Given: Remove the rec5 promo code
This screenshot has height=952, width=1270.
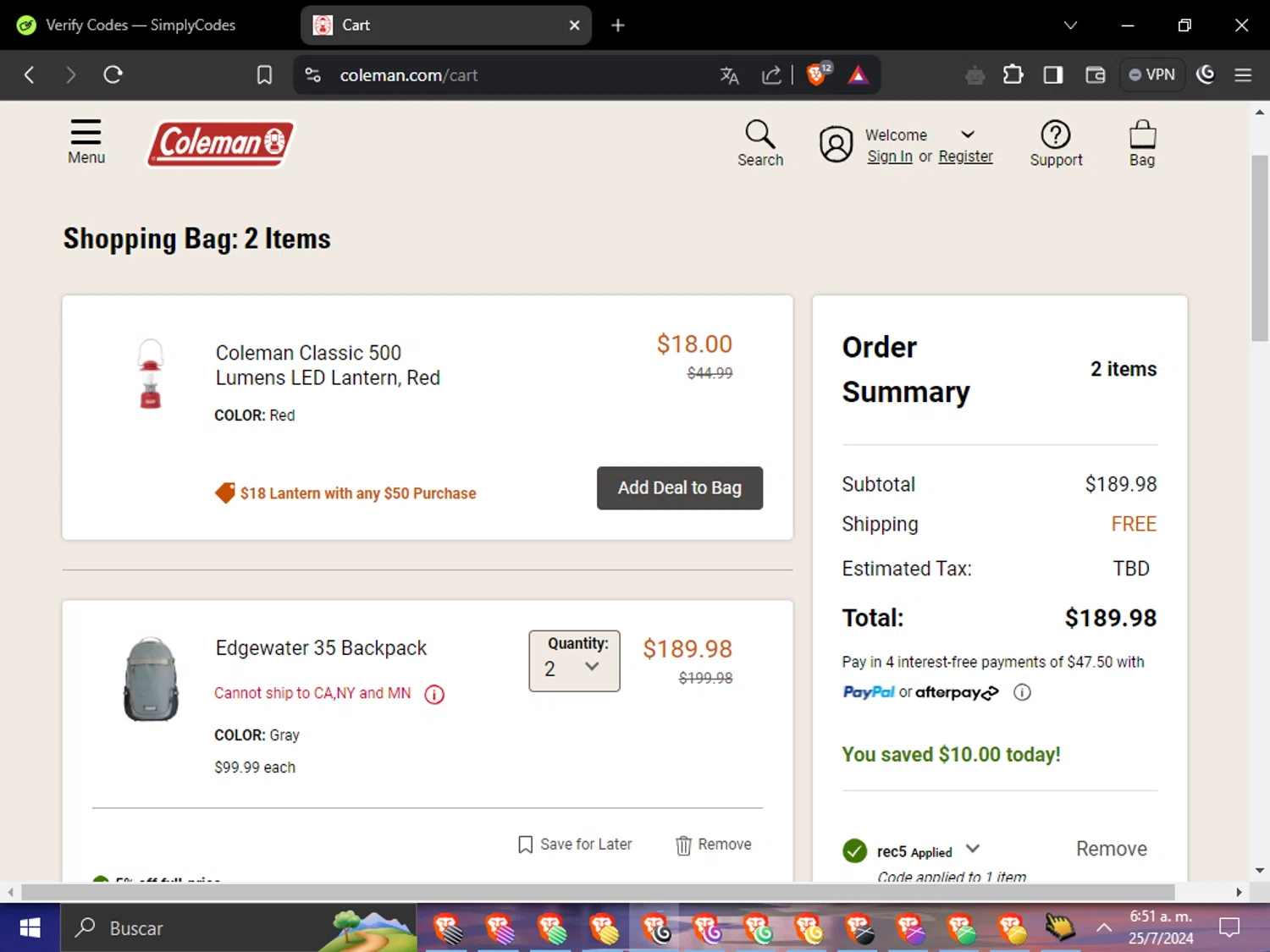Looking at the screenshot, I should click(1111, 849).
